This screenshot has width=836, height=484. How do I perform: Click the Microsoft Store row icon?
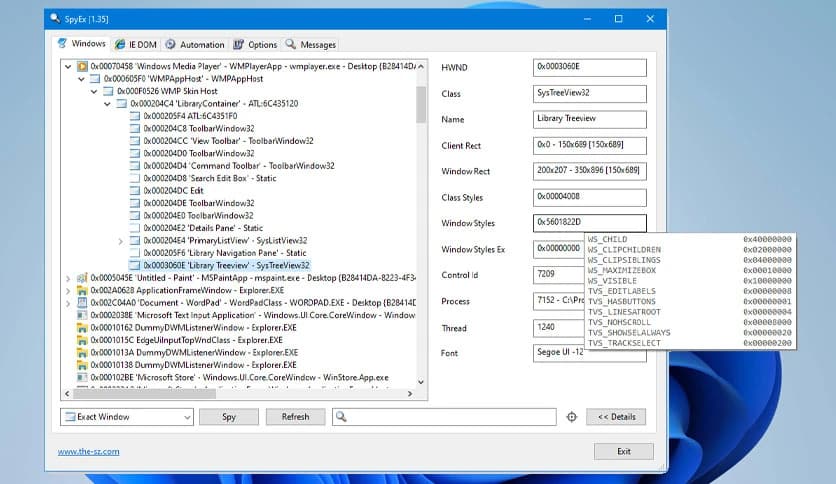82,377
